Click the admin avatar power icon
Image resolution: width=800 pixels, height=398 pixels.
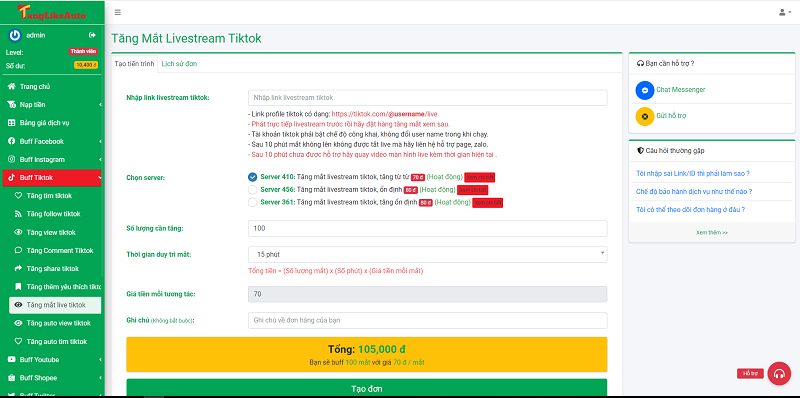click(15, 35)
